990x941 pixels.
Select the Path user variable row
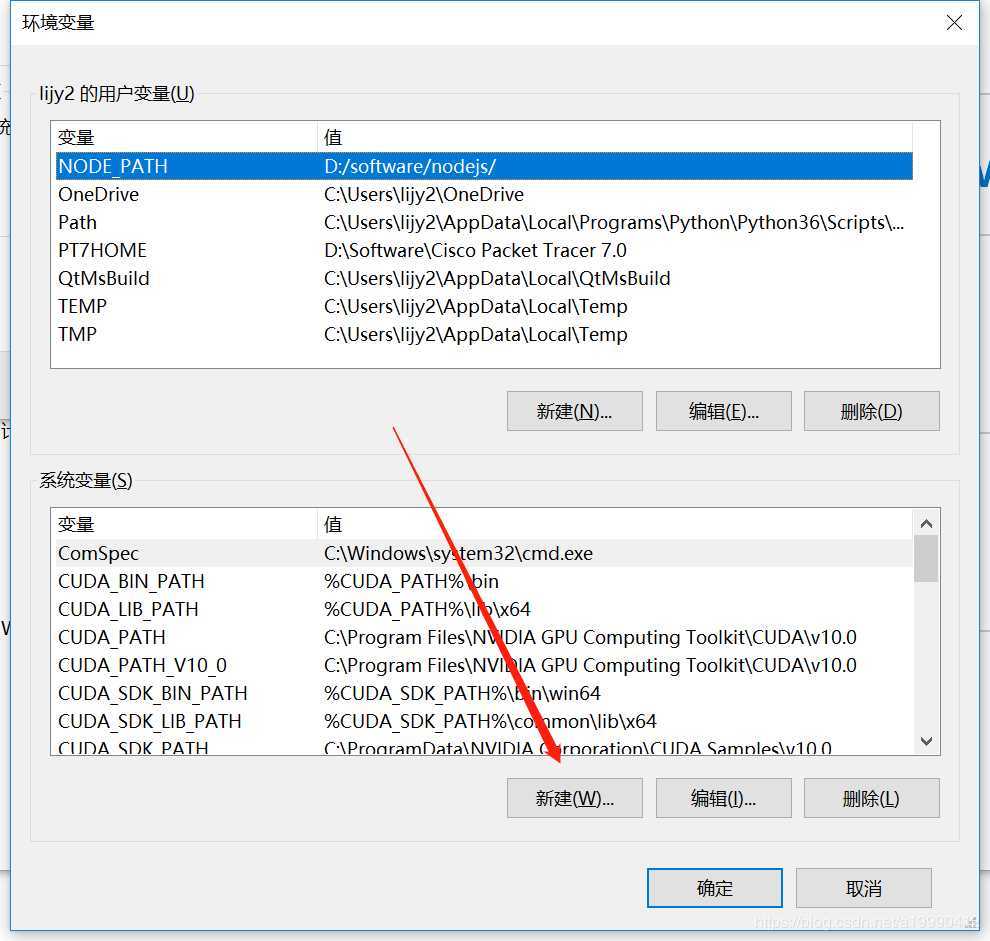click(x=484, y=222)
